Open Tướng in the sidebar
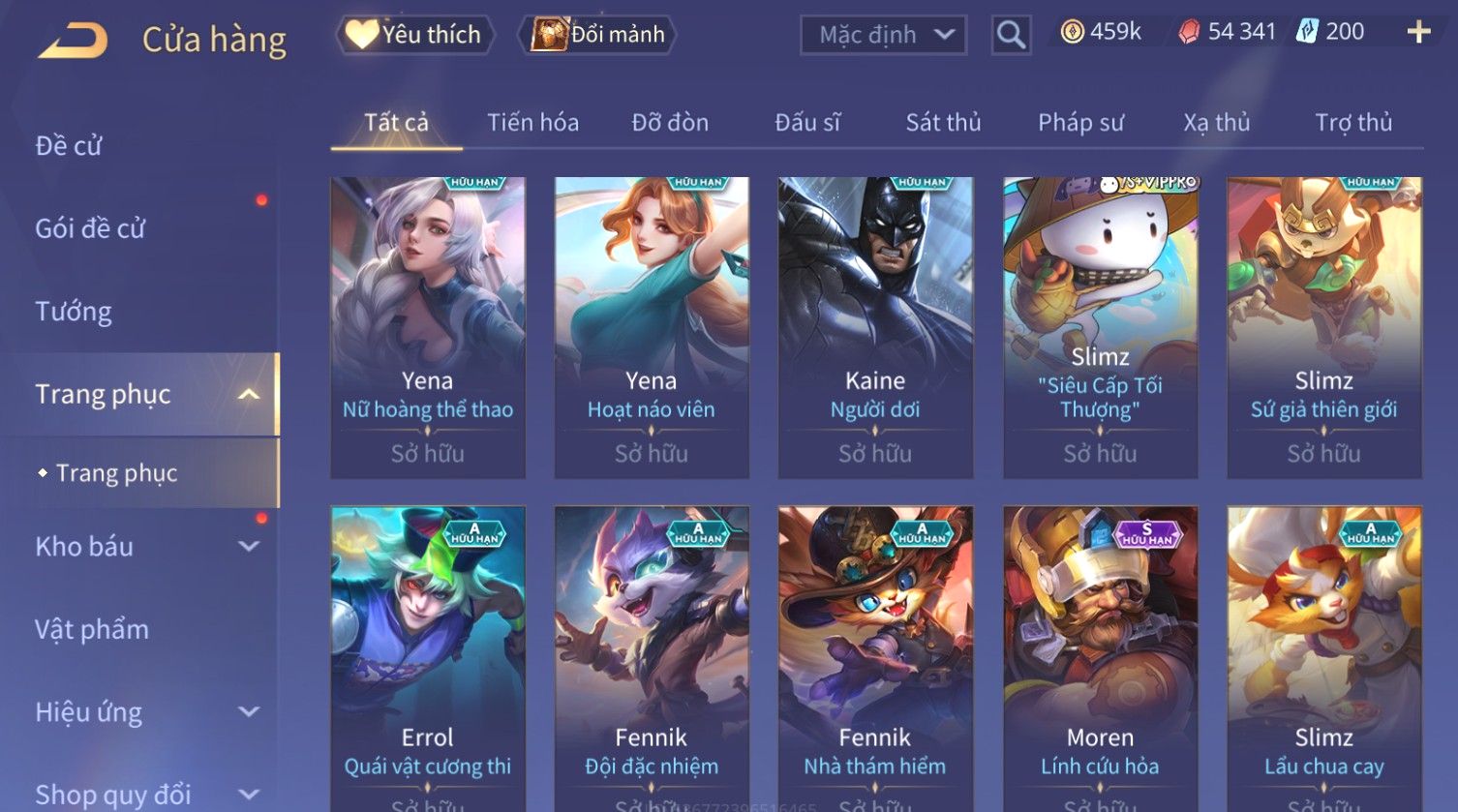The image size is (1458, 812). [74, 312]
